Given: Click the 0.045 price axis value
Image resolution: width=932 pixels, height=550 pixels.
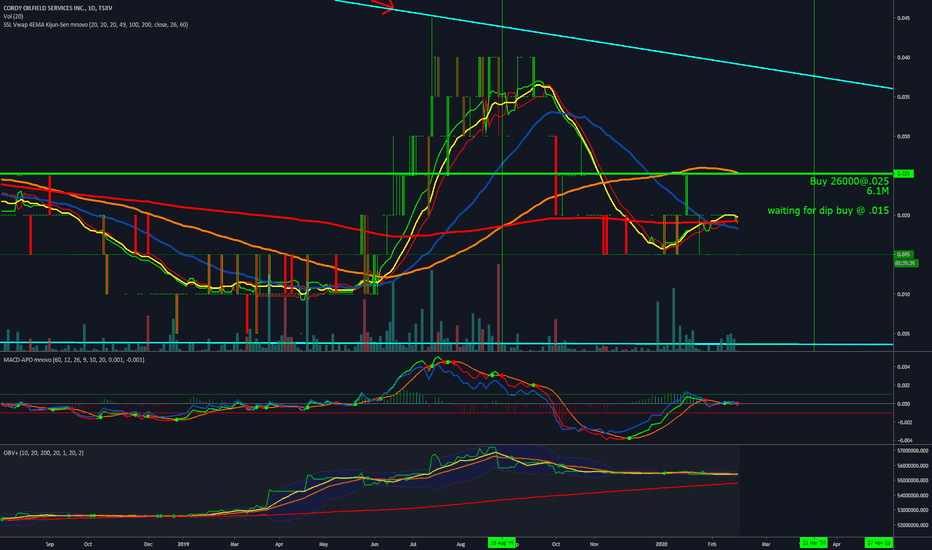Looking at the screenshot, I should pos(903,18).
